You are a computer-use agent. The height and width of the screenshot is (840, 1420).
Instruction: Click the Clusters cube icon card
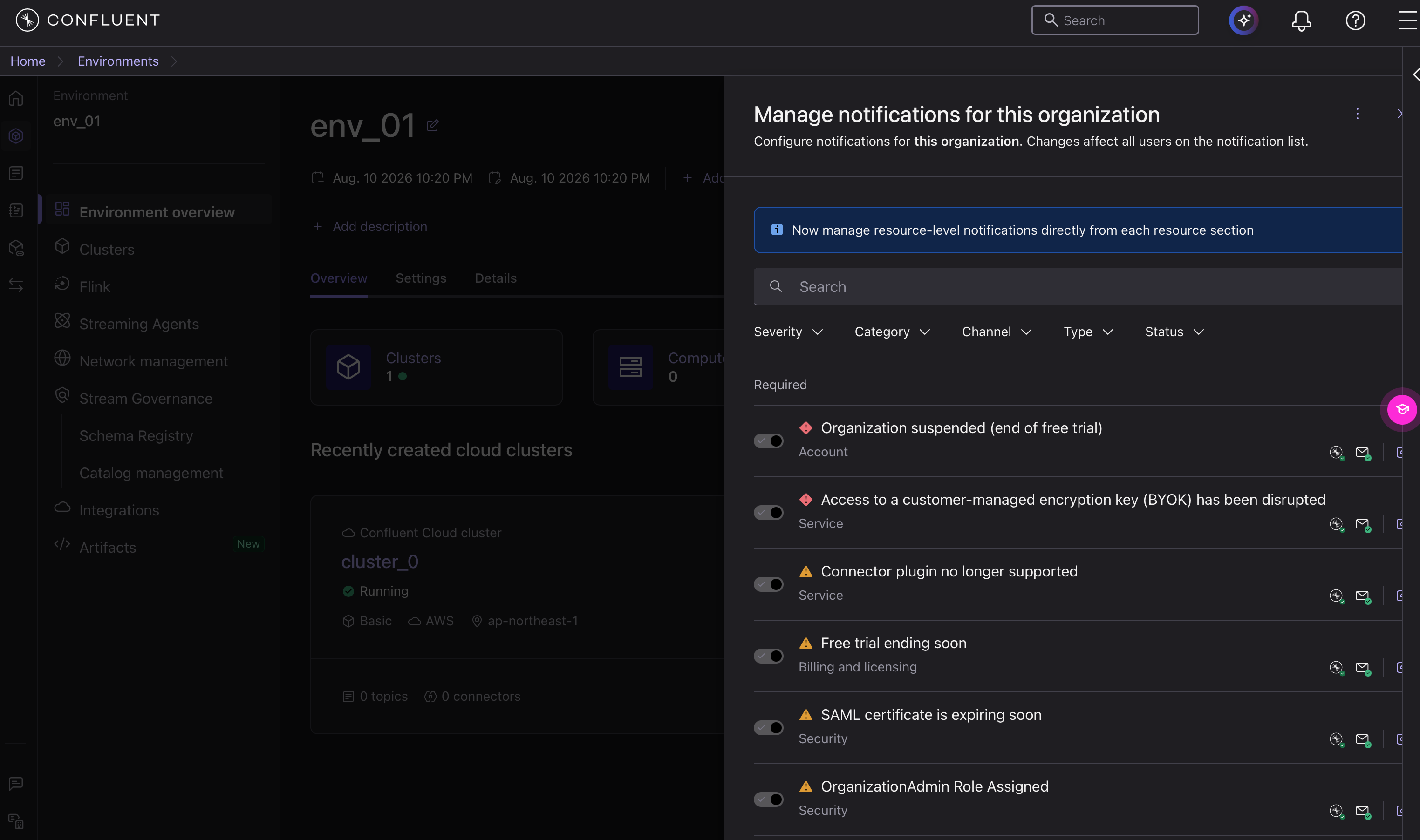(x=348, y=367)
